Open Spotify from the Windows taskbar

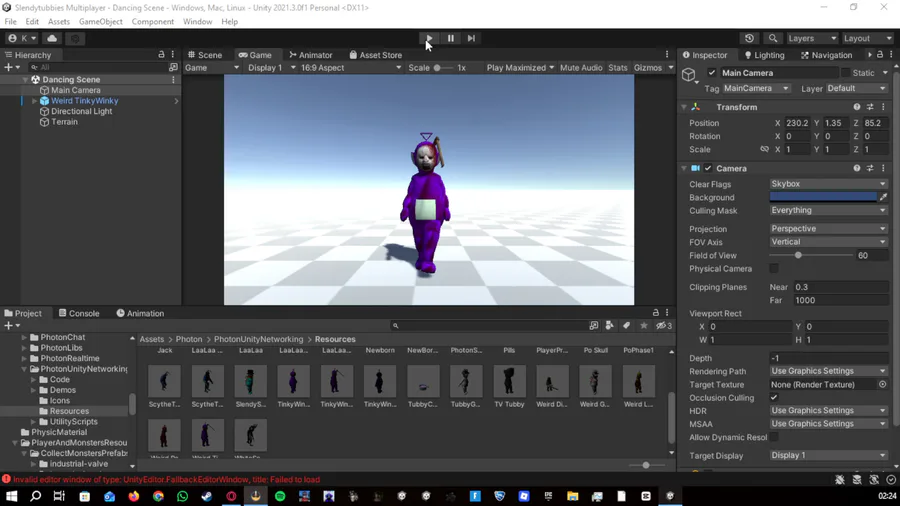[280, 496]
